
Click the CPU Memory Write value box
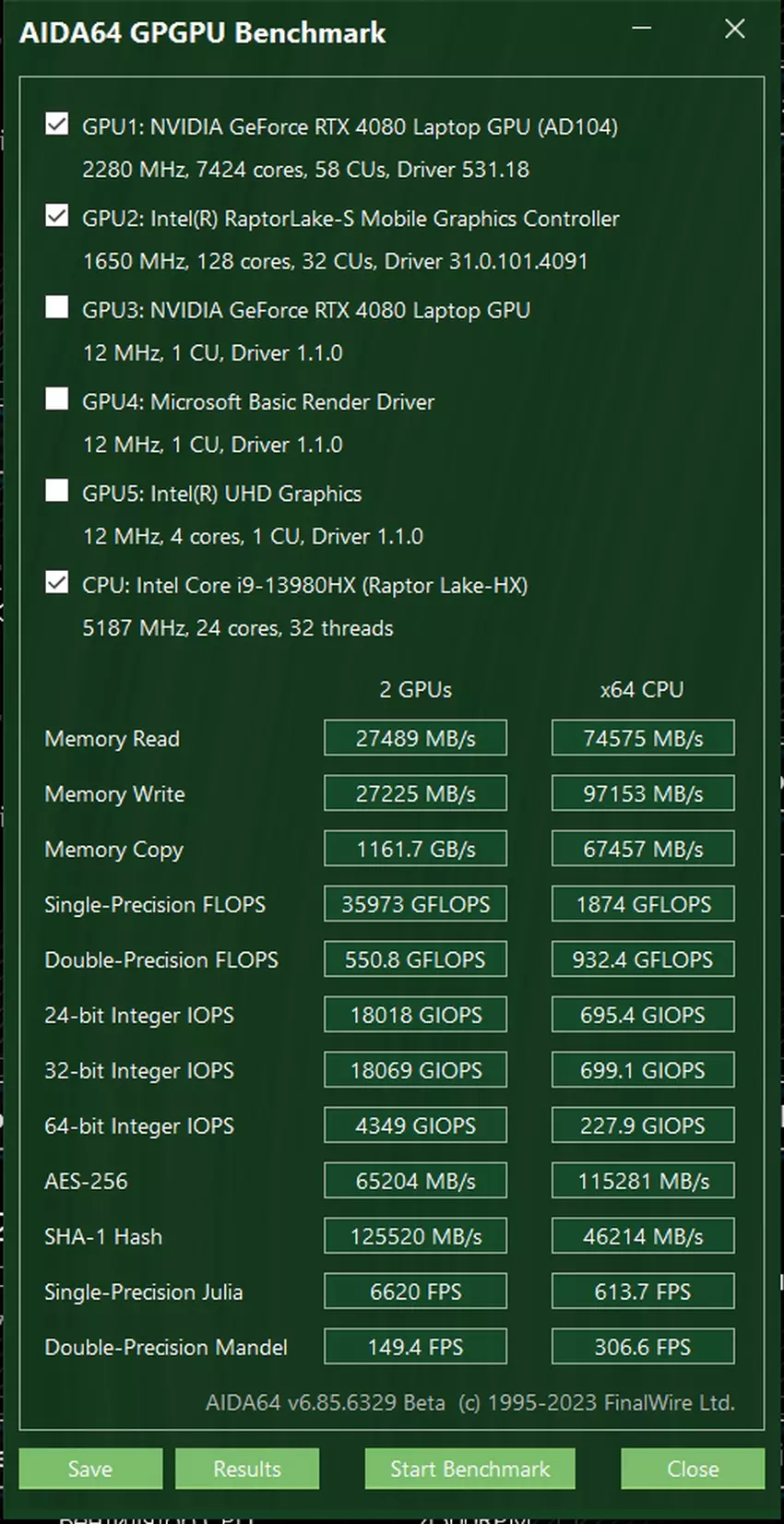pos(643,793)
